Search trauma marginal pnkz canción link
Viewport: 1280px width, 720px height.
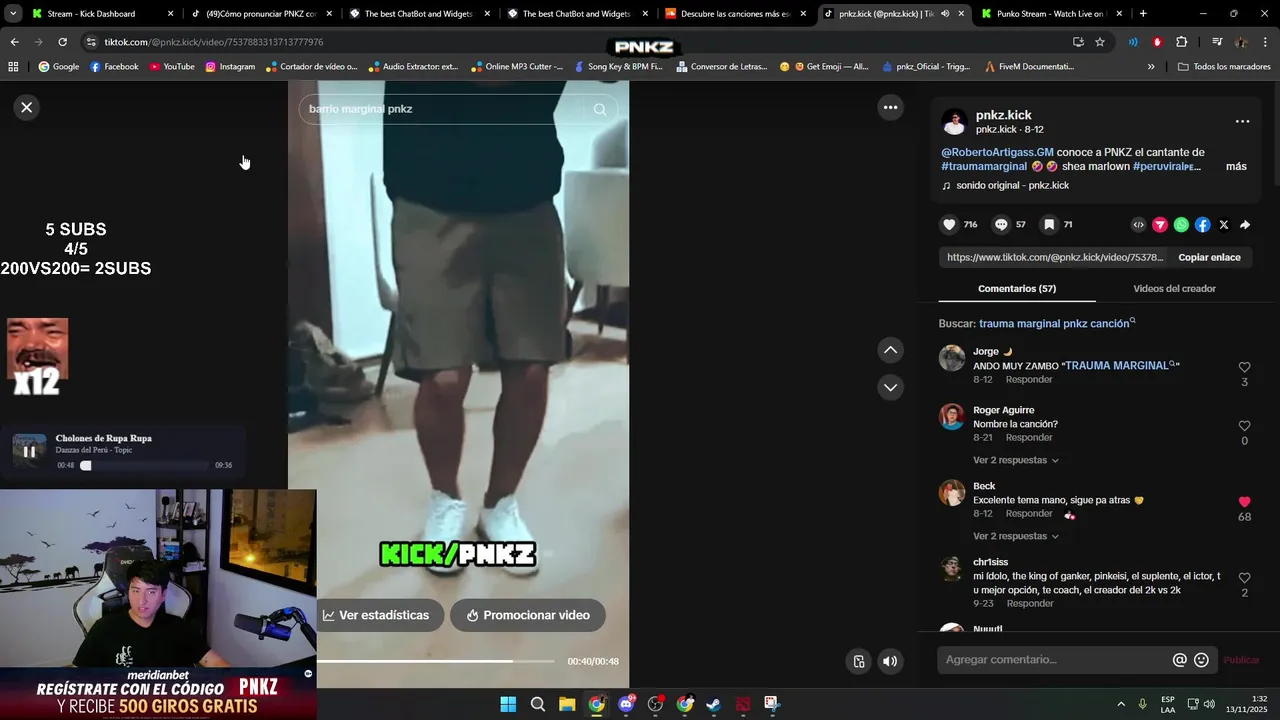pos(1057,324)
